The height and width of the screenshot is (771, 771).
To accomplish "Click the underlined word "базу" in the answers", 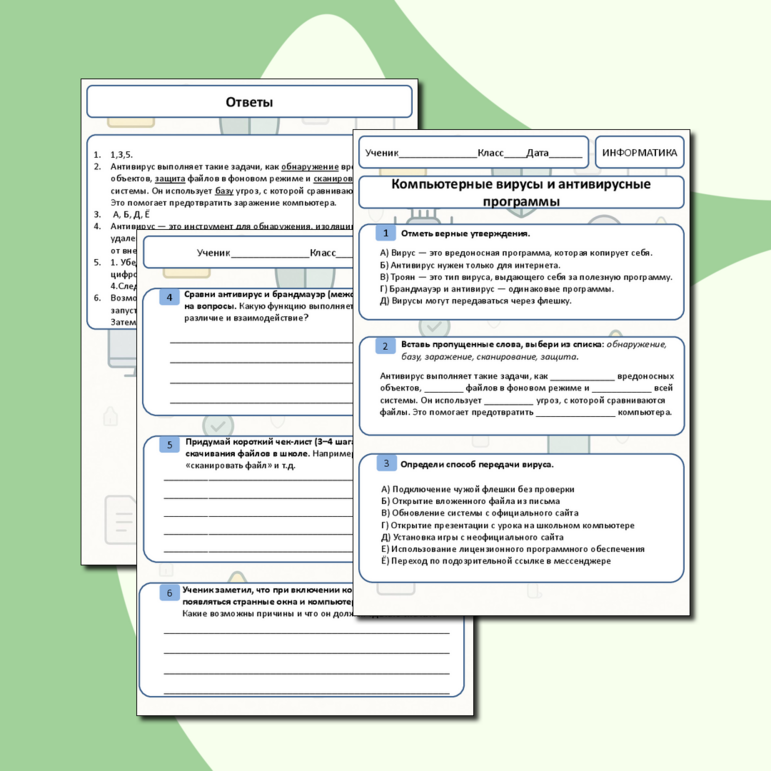I will (226, 189).
